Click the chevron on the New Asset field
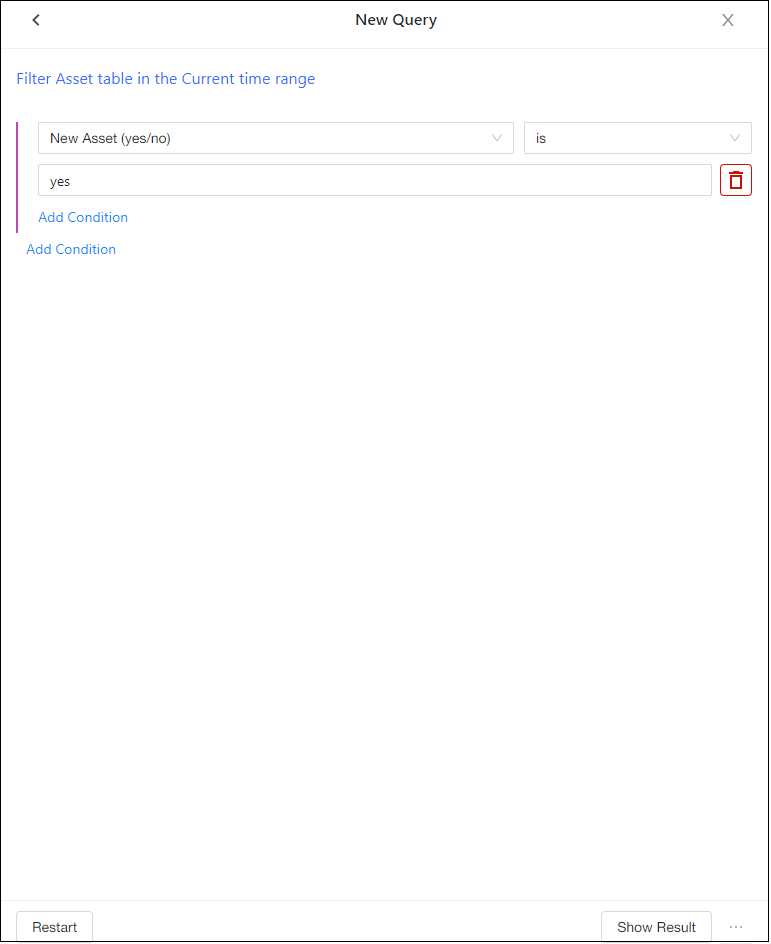Viewport: 771px width, 944px height. click(x=497, y=138)
